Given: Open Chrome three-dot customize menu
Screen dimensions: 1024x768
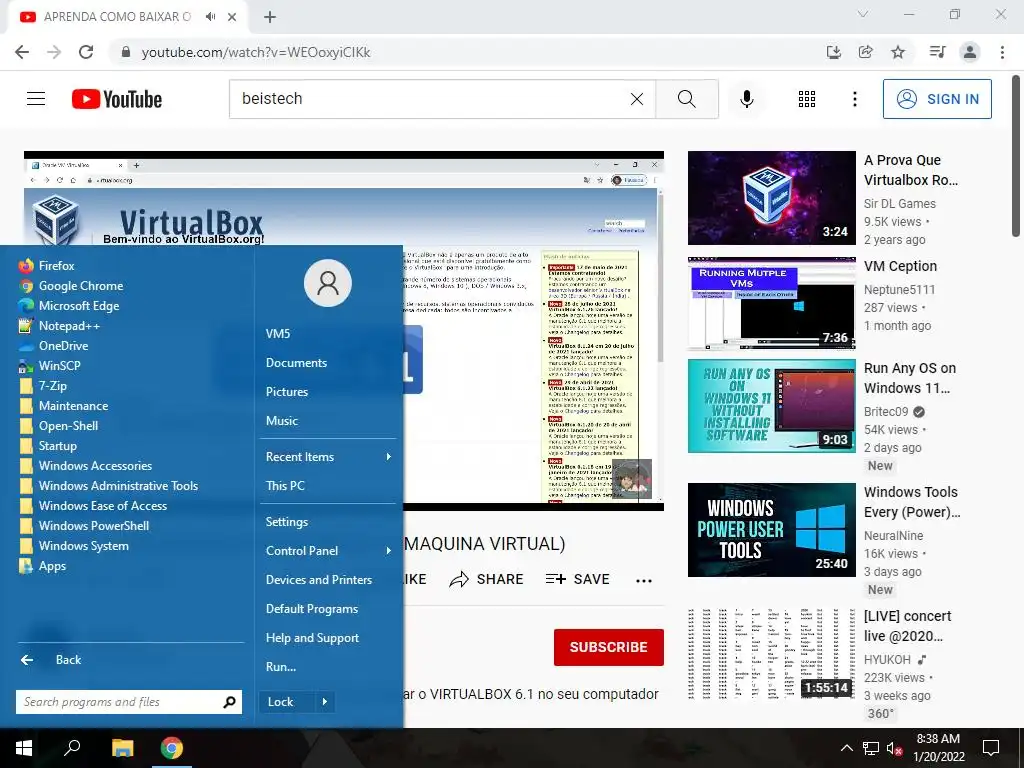Looking at the screenshot, I should pyautogui.click(x=1002, y=52).
